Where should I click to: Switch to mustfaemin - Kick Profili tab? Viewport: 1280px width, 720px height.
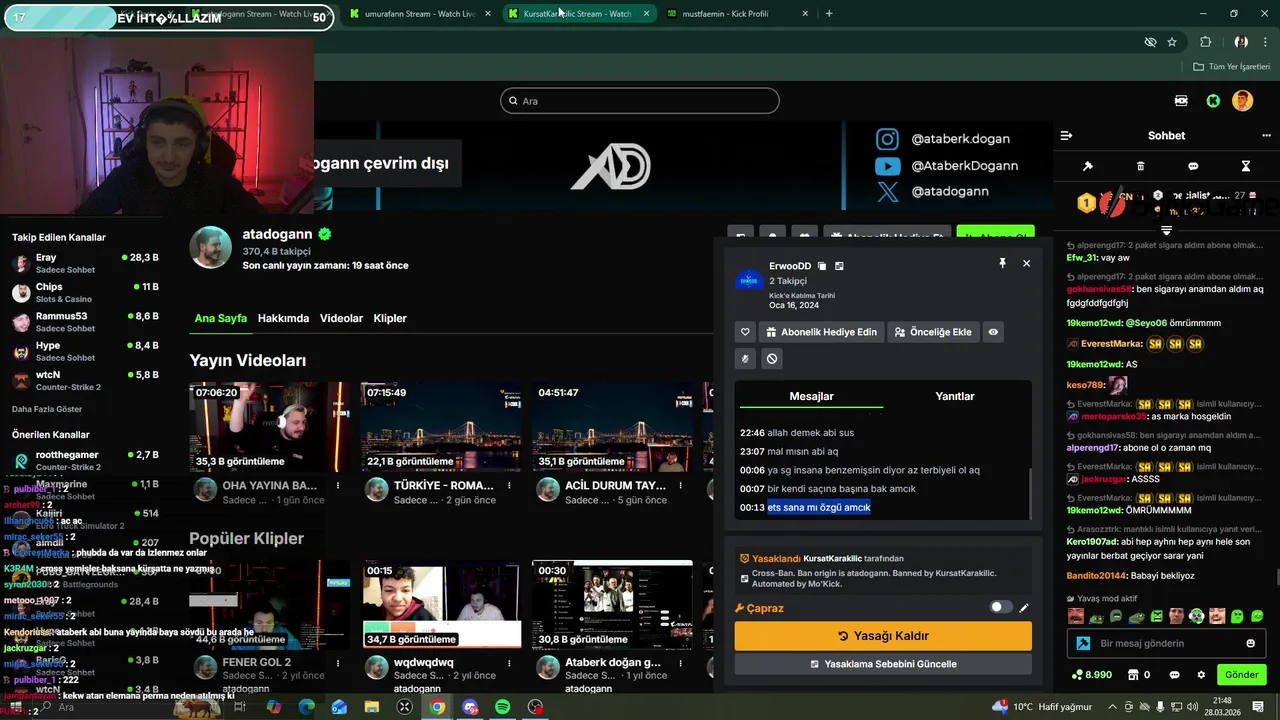point(737,14)
